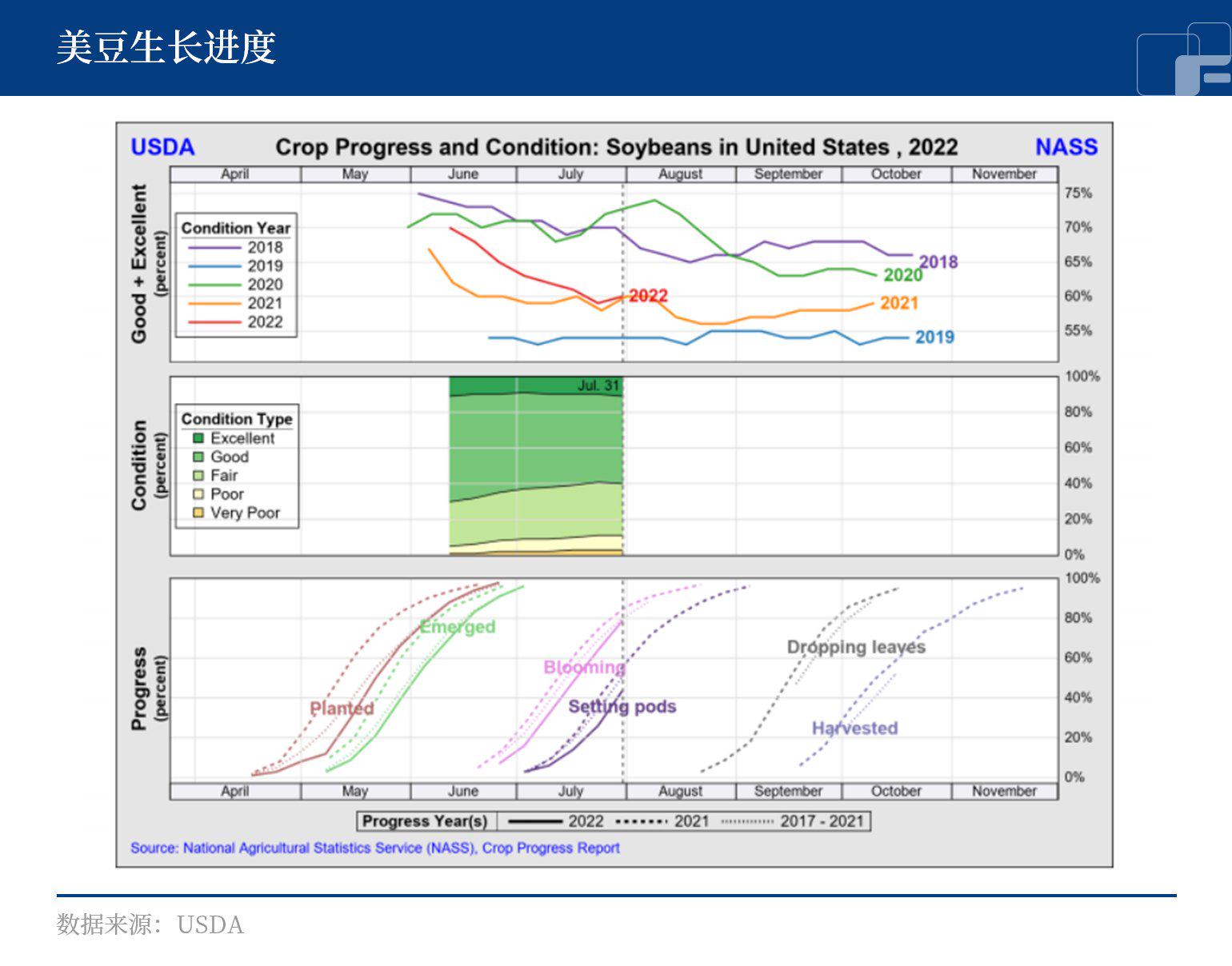Click the Setting pods curve label

[x=622, y=706]
